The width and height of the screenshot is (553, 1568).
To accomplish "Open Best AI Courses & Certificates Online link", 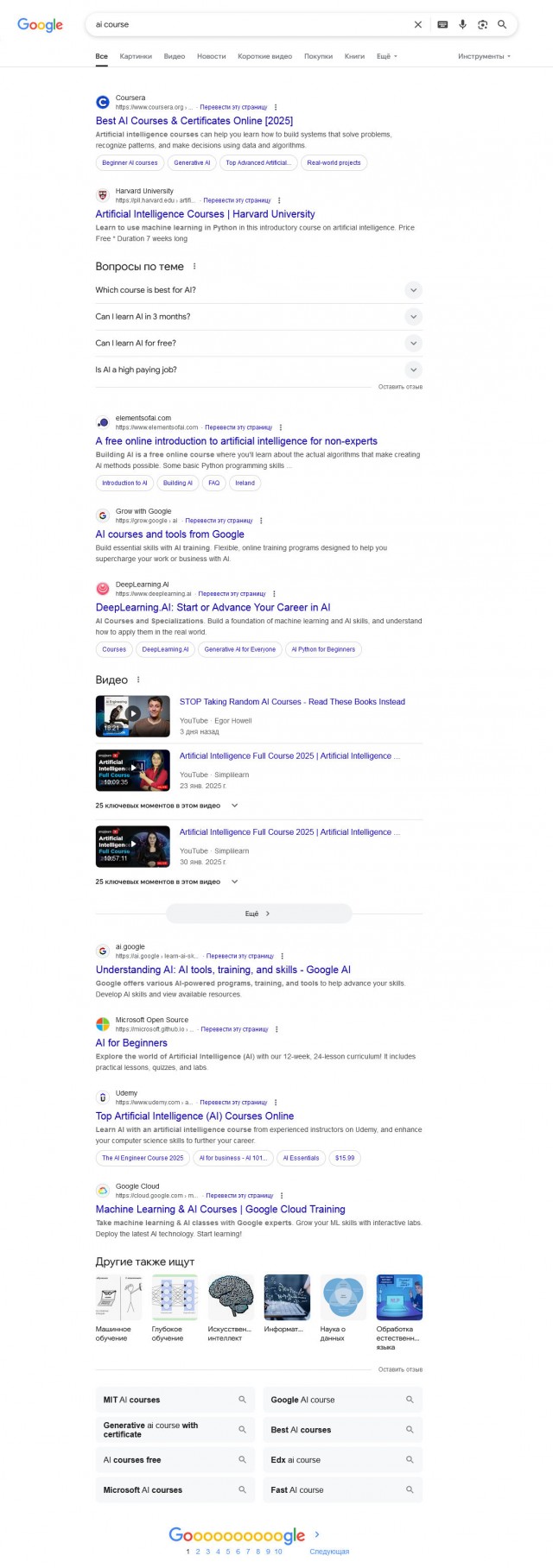I will [x=194, y=121].
